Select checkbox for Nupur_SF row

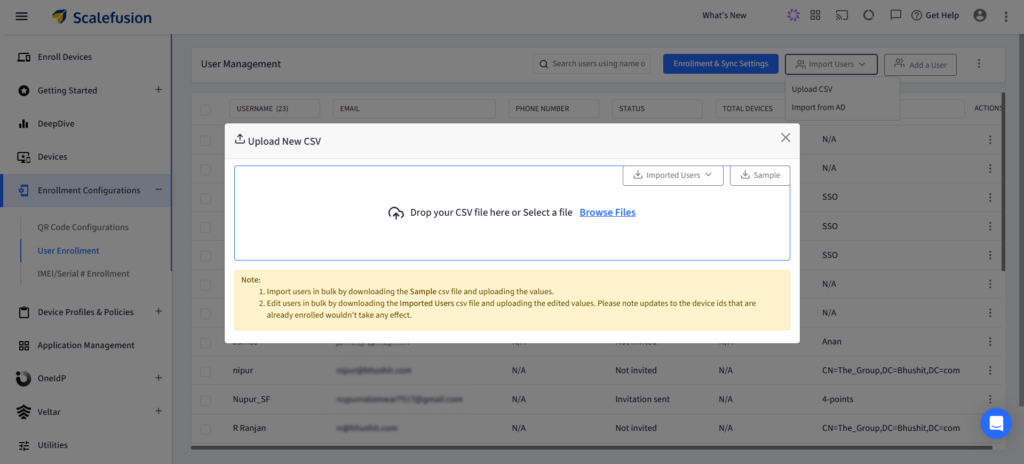coord(205,399)
